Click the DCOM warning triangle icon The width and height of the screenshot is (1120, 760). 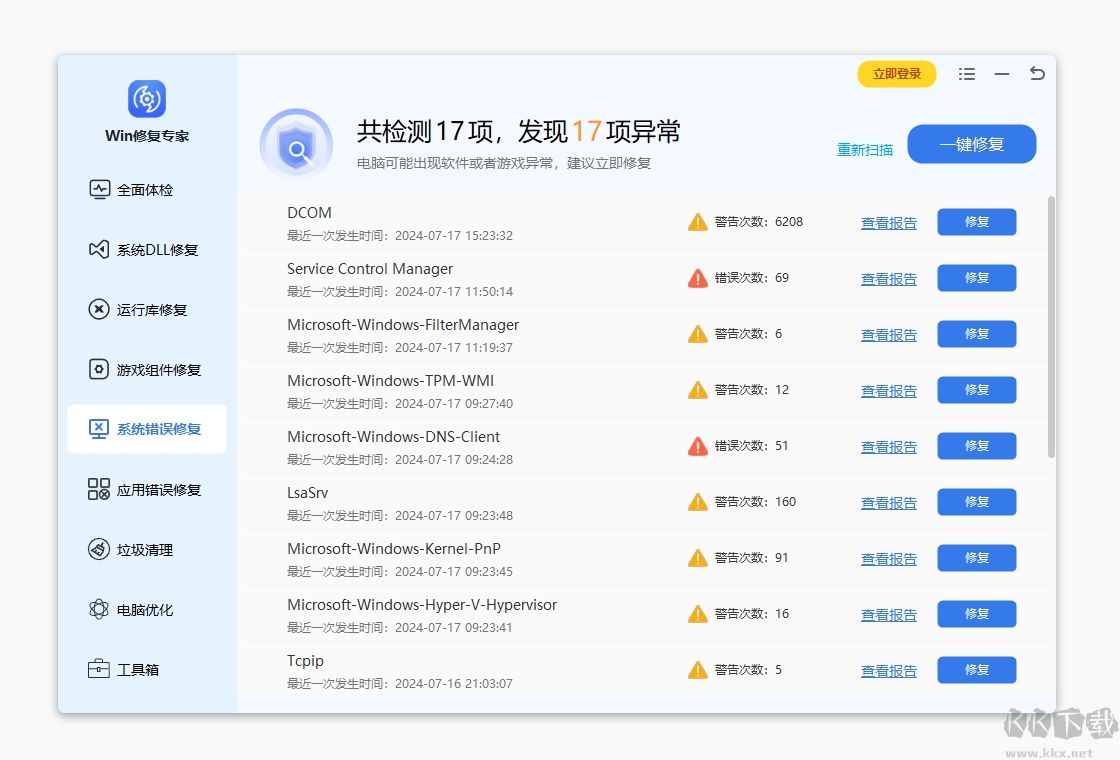tap(697, 222)
